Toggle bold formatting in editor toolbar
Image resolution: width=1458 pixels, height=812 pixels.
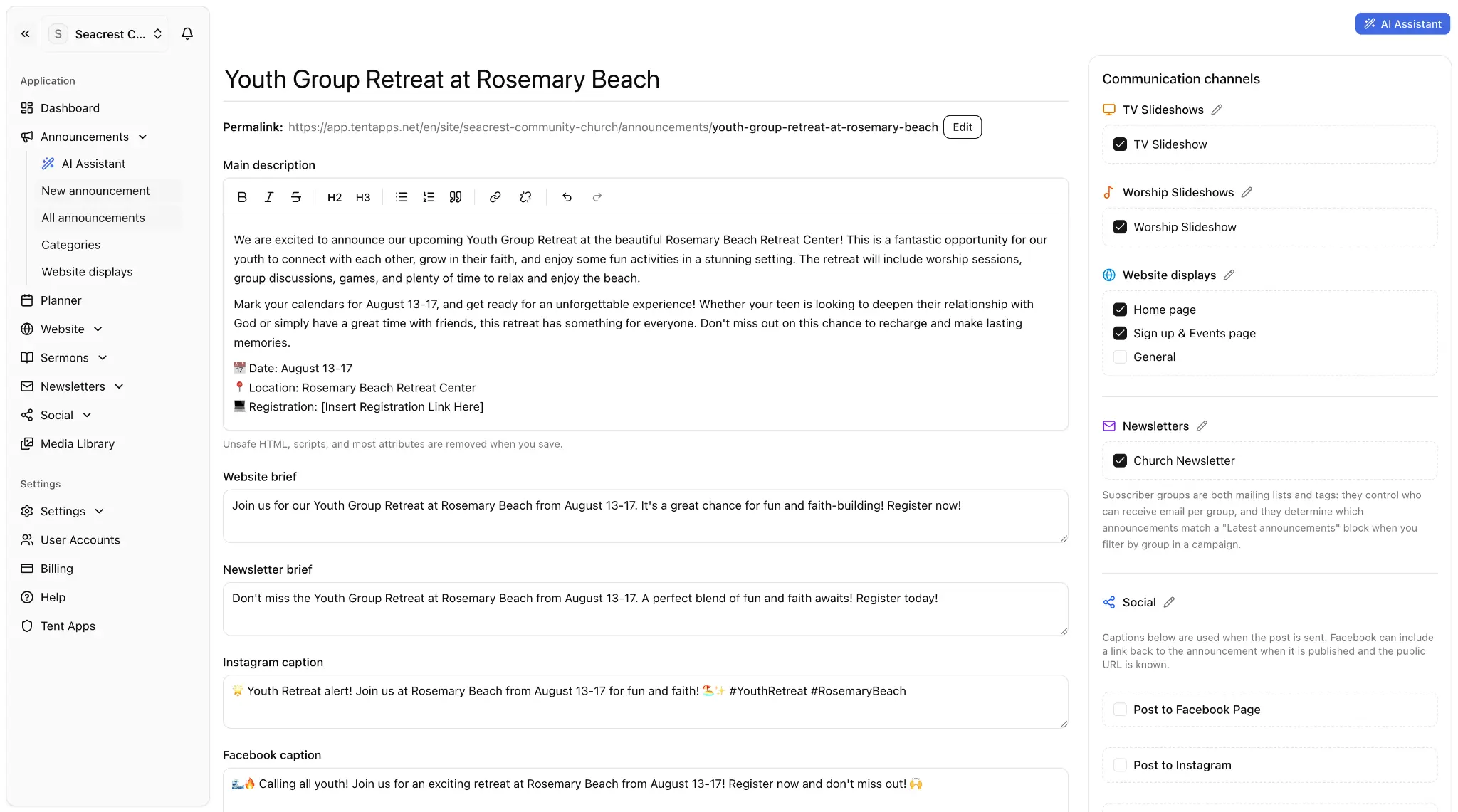coord(242,197)
